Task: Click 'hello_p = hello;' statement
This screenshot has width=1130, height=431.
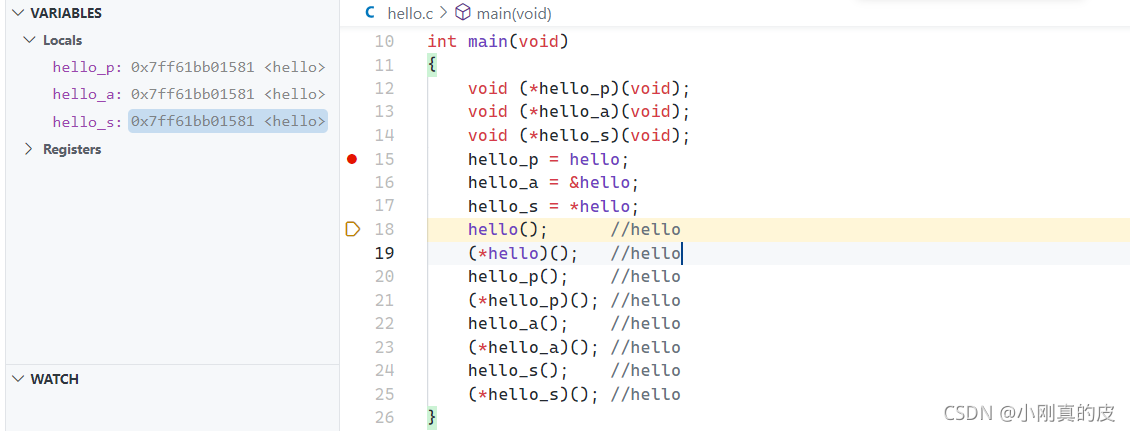Action: pos(548,159)
